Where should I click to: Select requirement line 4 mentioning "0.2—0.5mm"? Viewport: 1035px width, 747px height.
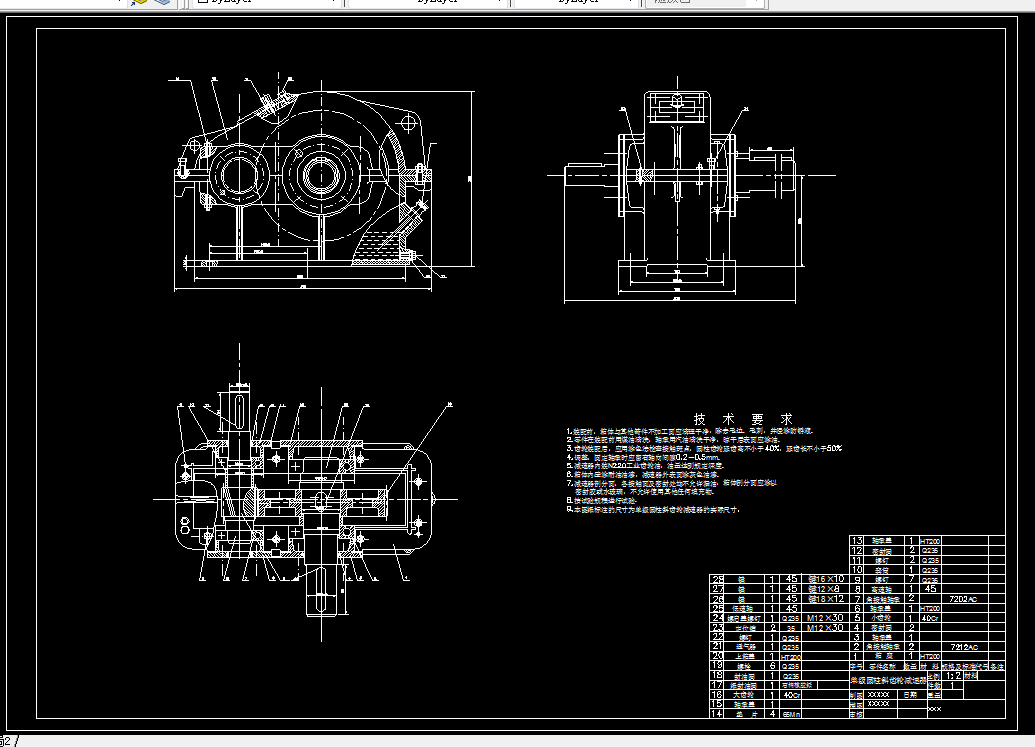coord(642,457)
